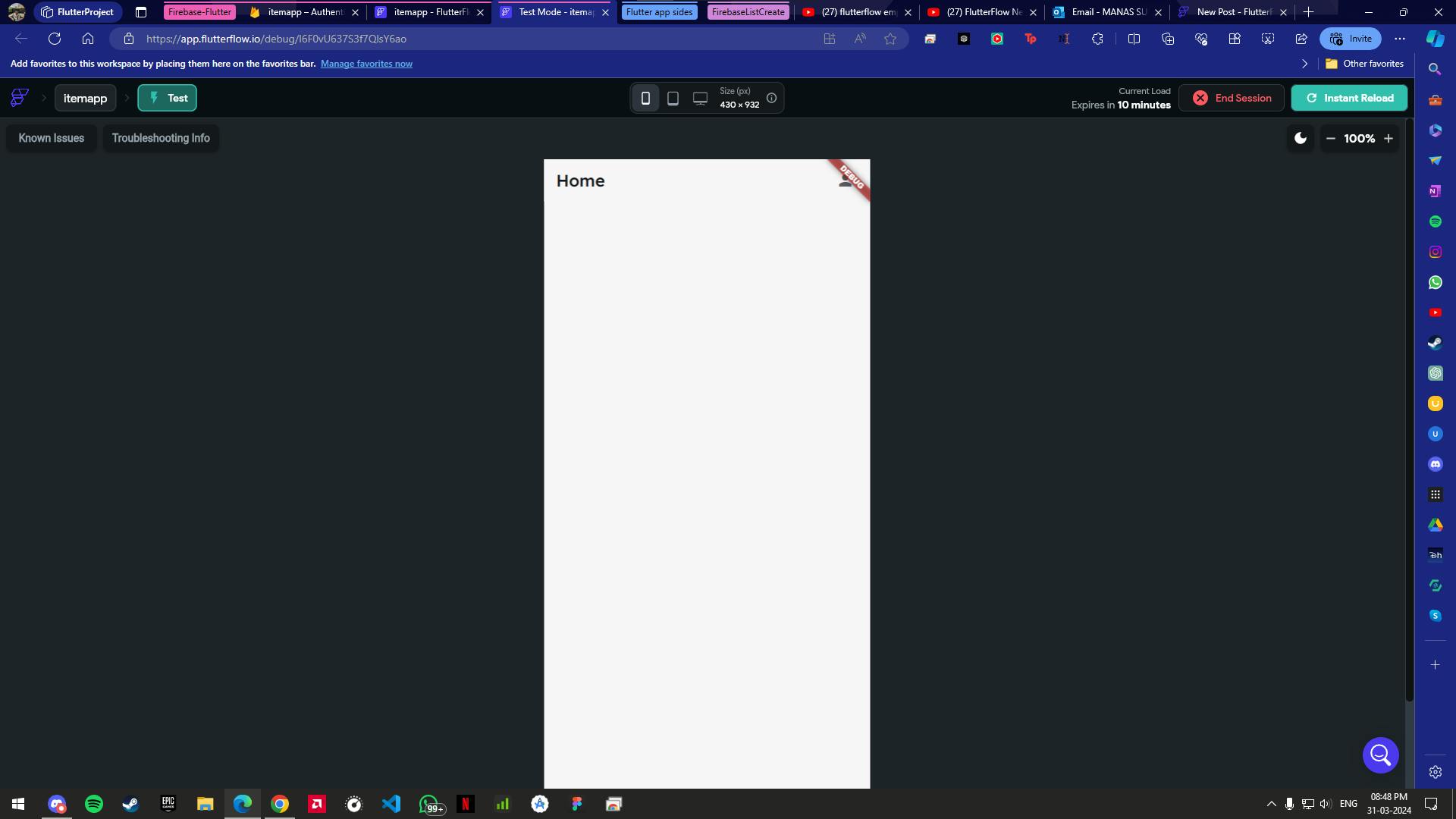
Task: Open the Read aloud icon
Action: pyautogui.click(x=860, y=39)
